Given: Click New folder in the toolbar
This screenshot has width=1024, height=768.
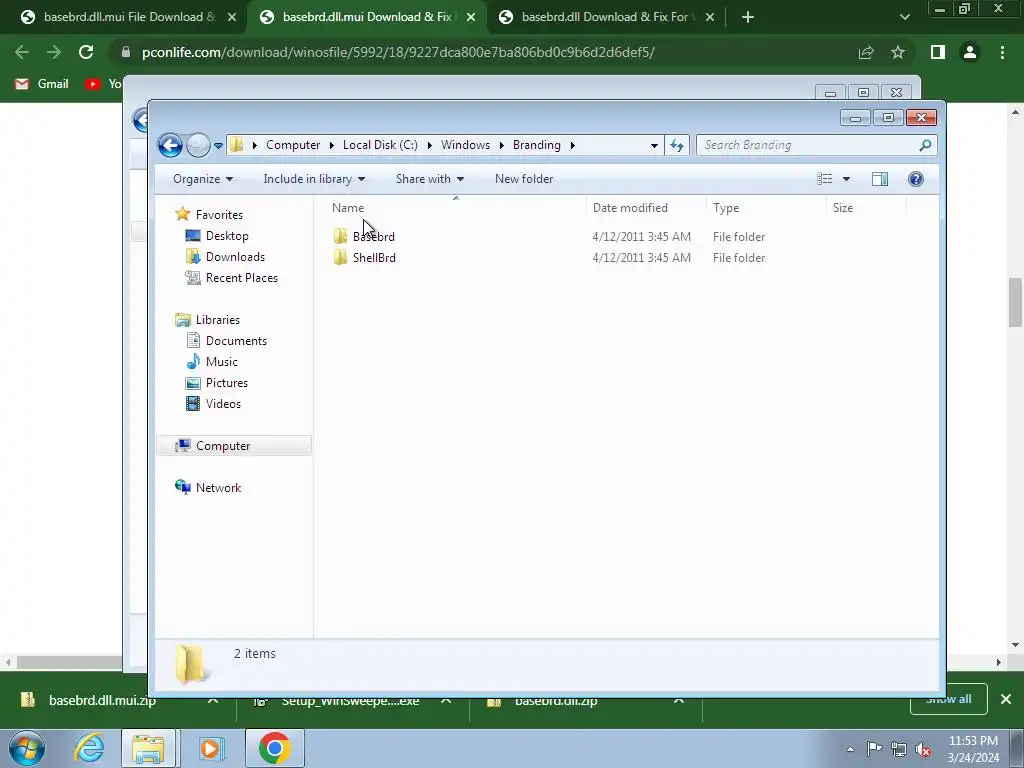Looking at the screenshot, I should (x=524, y=179).
